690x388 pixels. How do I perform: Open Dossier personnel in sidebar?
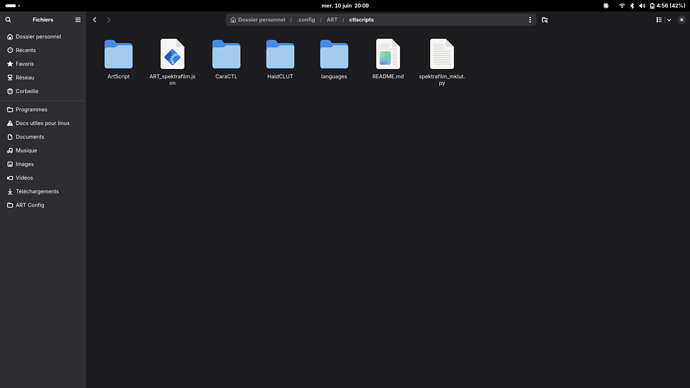(x=43, y=37)
